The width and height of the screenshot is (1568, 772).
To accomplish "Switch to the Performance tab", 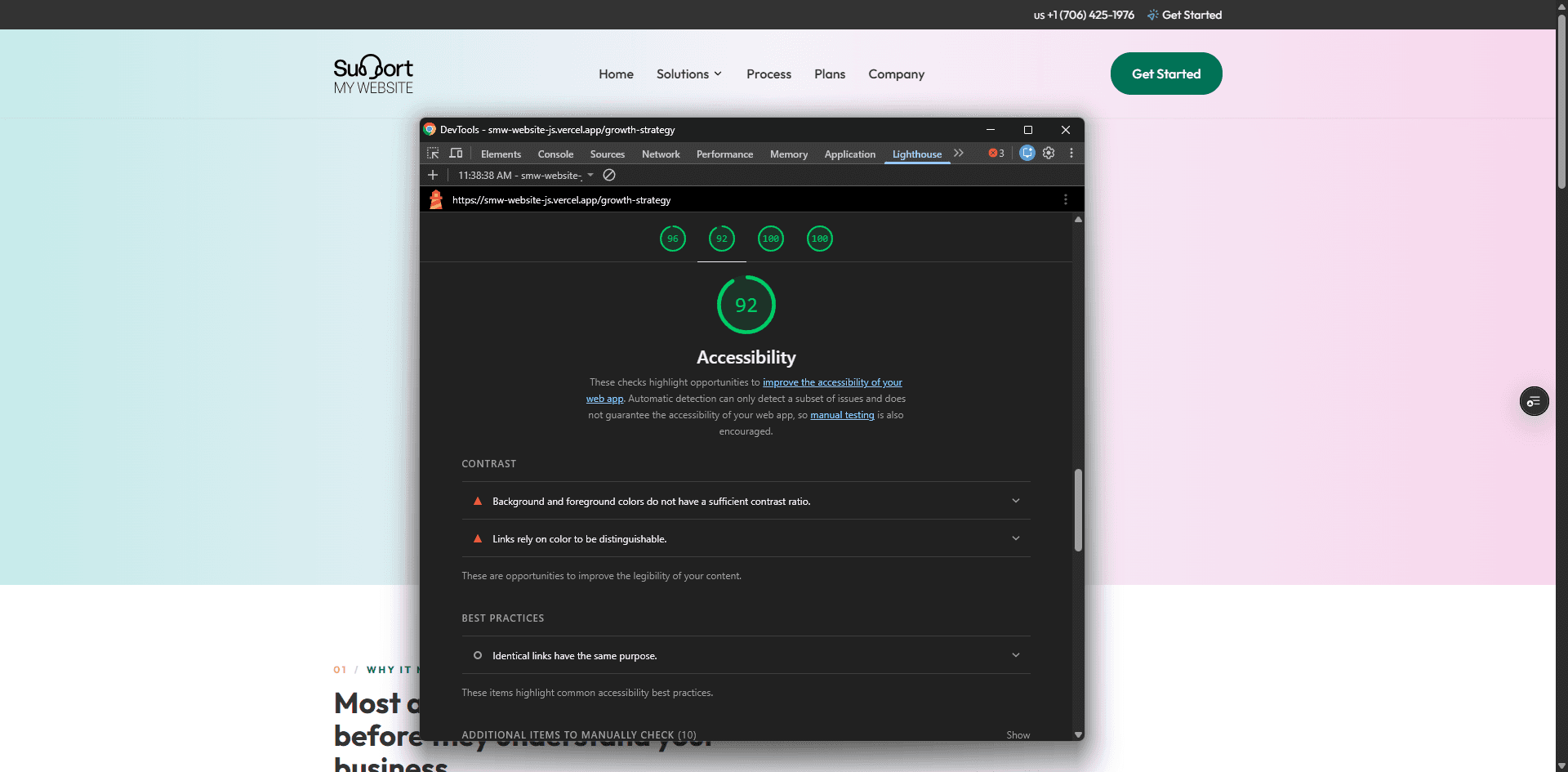I will pyautogui.click(x=724, y=154).
